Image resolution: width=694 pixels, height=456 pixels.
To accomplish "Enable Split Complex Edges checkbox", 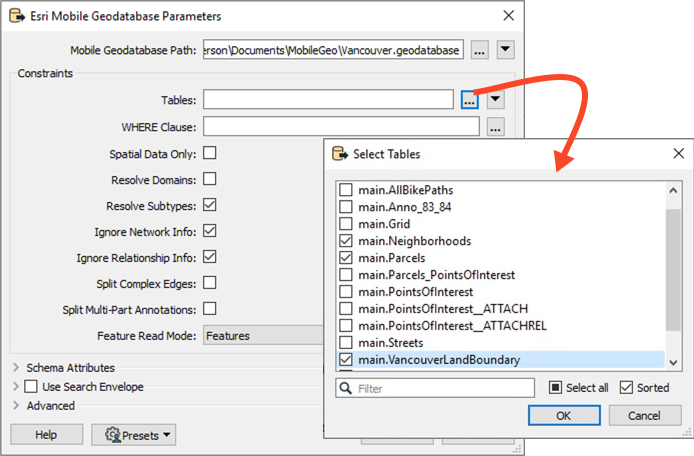I will point(210,283).
